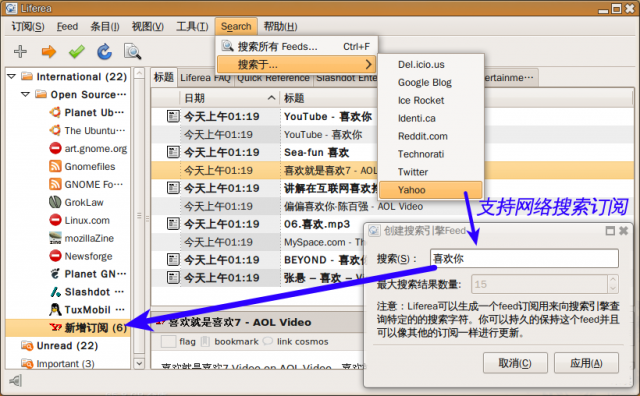Click the orange next unread arrow icon
The height and width of the screenshot is (396, 640).
49,51
